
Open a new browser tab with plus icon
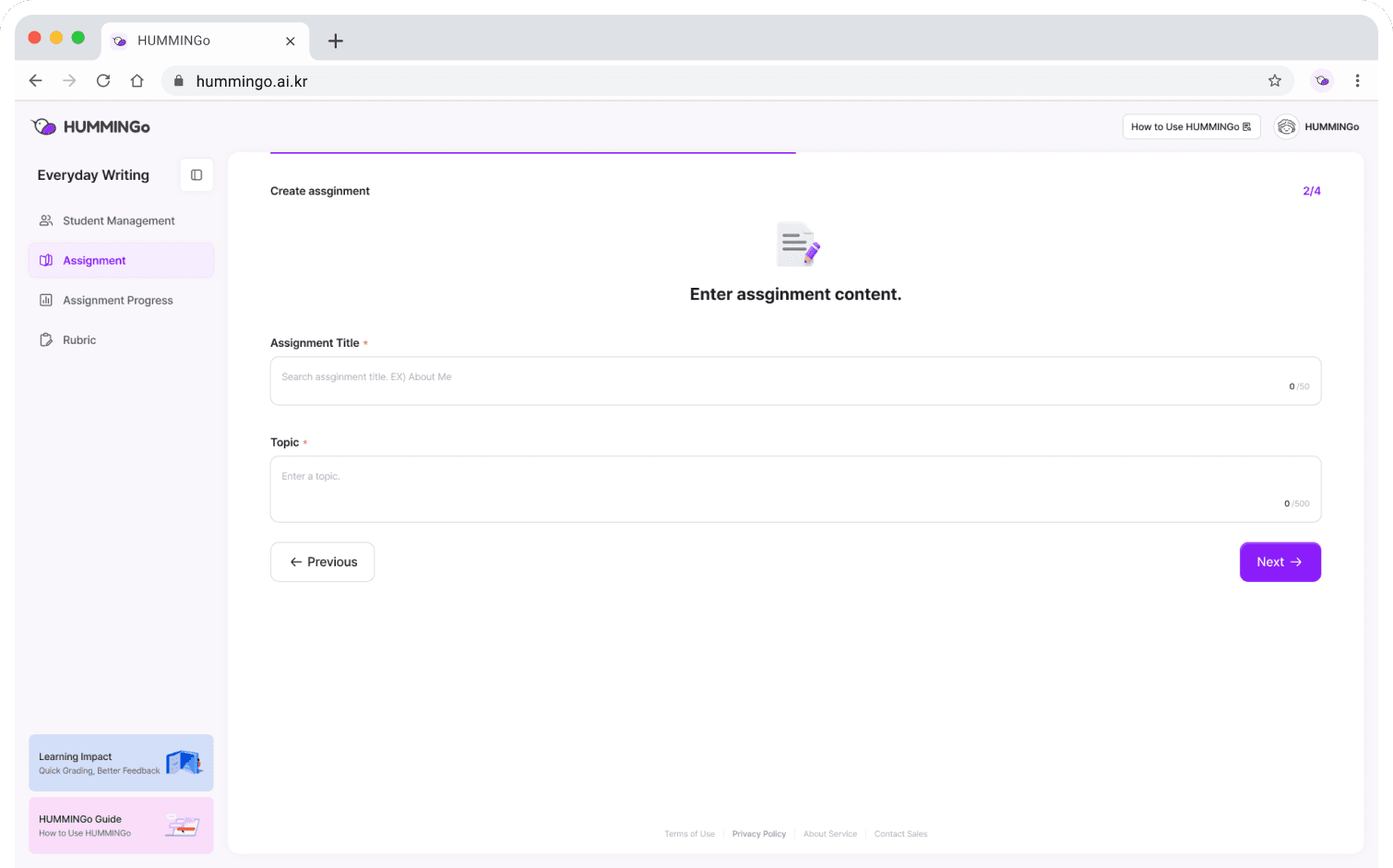pos(336,41)
